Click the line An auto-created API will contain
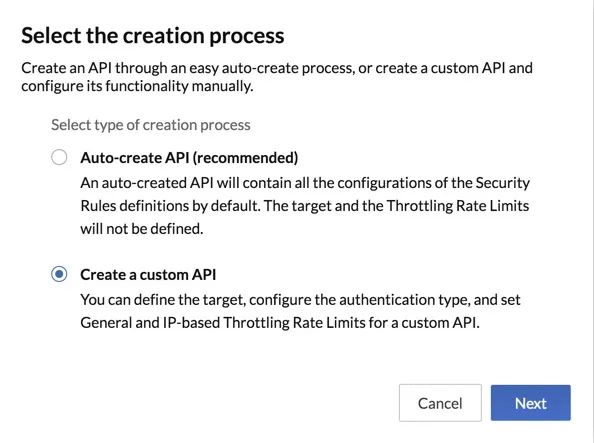 pyautogui.click(x=305, y=183)
